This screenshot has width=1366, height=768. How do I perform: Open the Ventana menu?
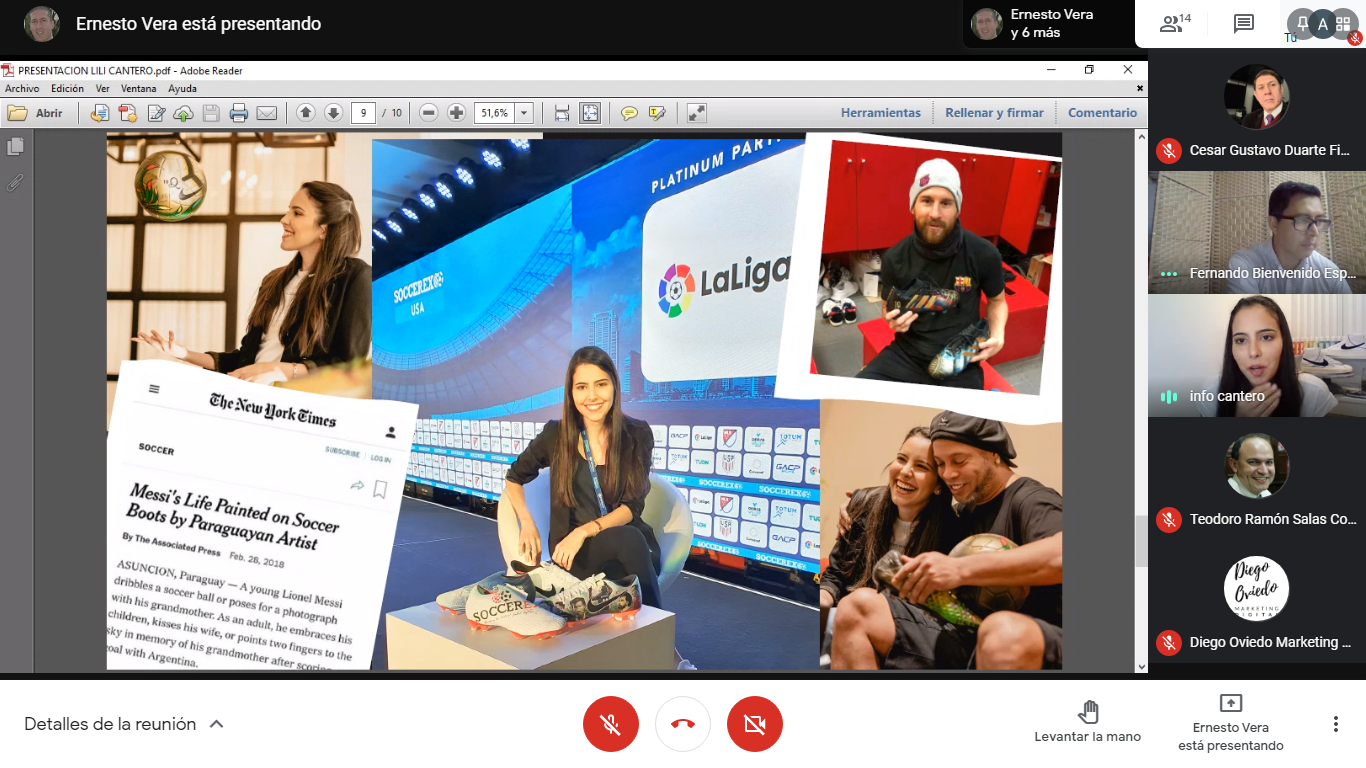coord(138,88)
